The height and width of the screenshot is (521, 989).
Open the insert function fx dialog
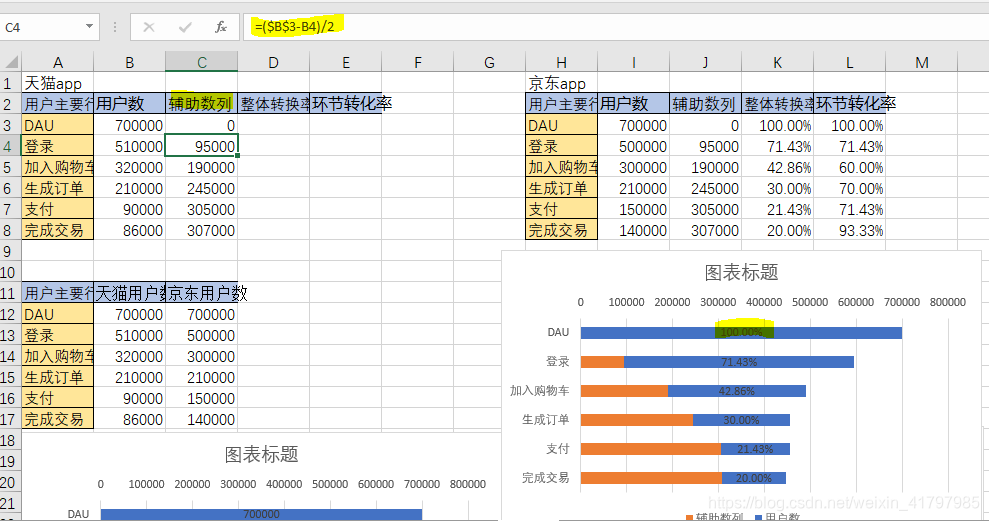[x=221, y=27]
